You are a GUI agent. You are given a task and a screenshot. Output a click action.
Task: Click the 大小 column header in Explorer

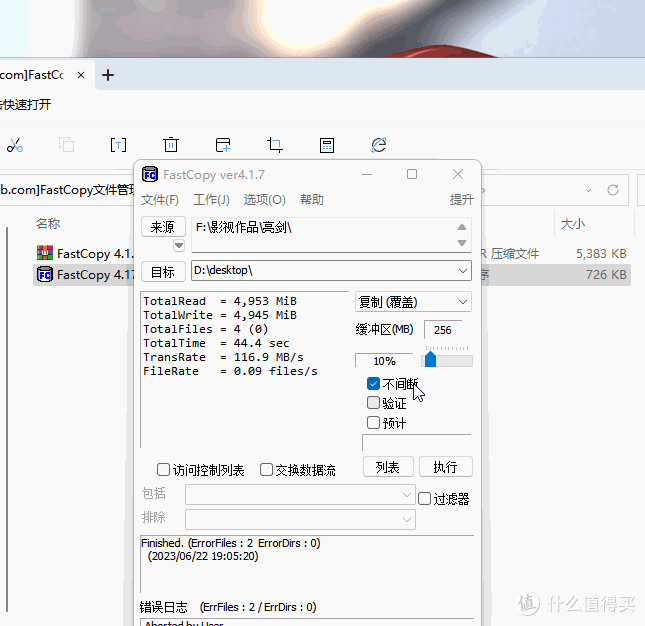pyautogui.click(x=573, y=224)
